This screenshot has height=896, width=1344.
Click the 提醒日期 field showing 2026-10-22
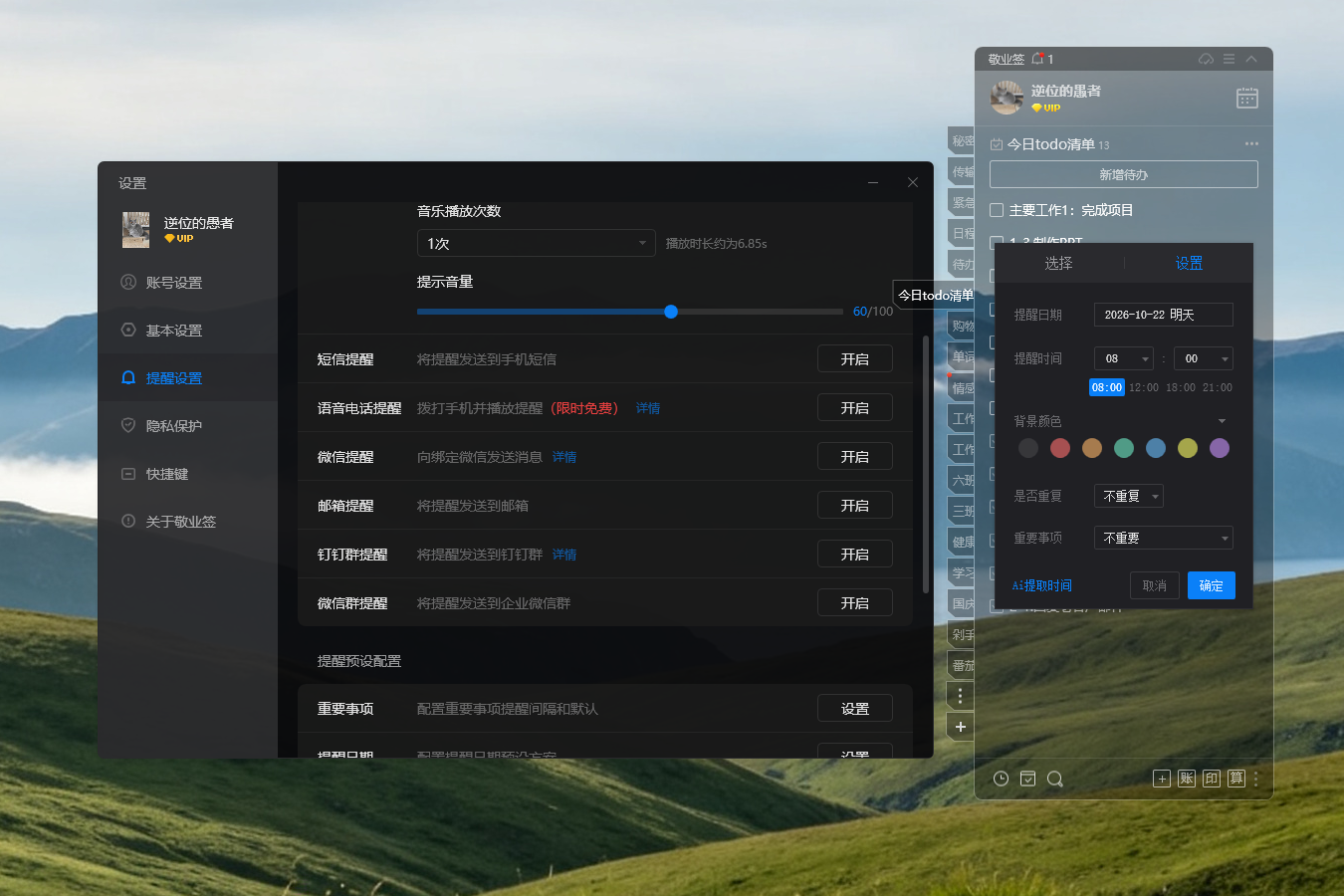[1163, 315]
